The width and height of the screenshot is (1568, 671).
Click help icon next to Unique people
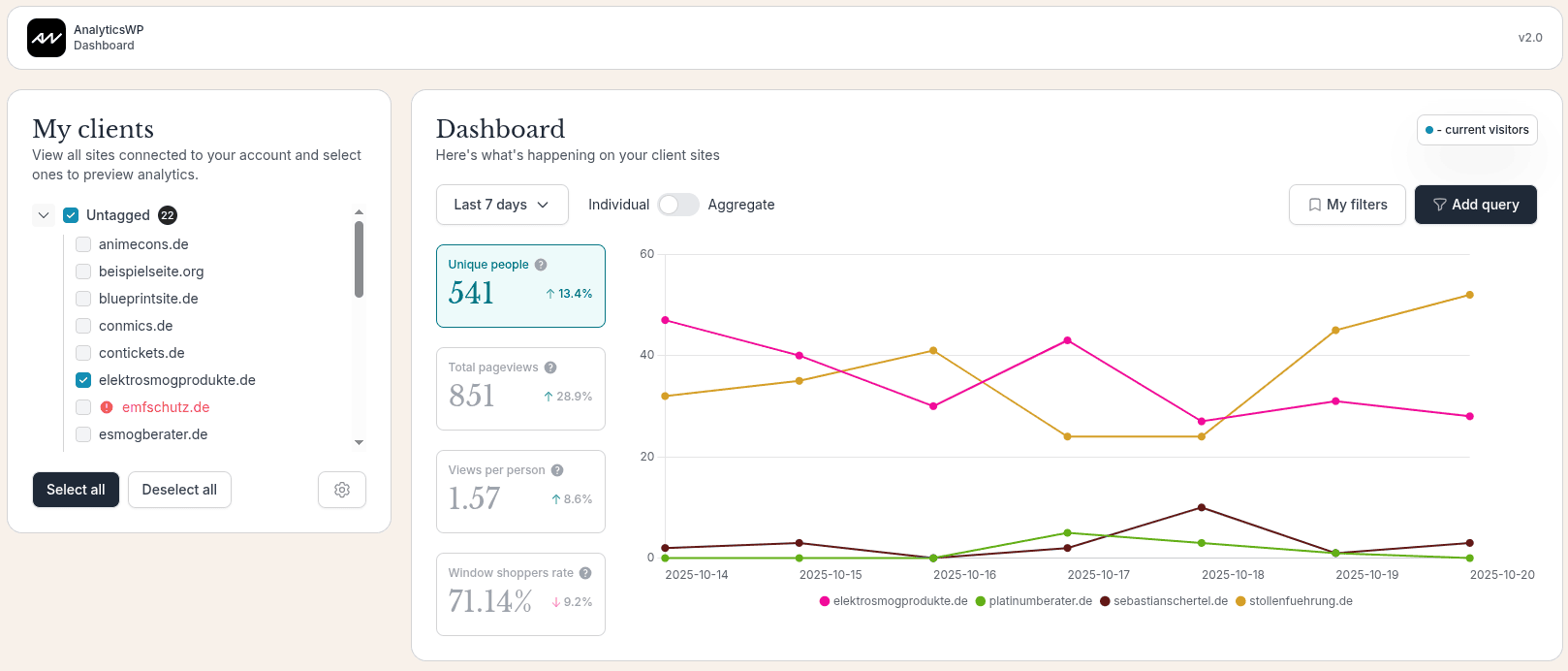point(541,265)
